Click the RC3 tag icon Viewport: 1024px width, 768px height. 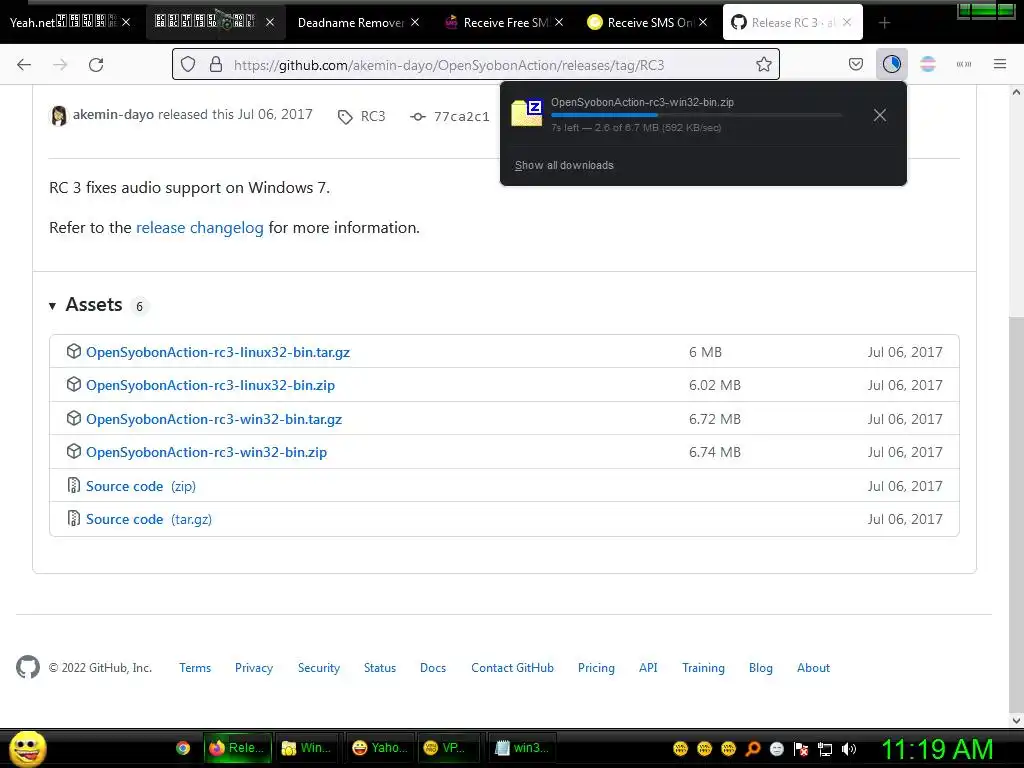pos(345,117)
